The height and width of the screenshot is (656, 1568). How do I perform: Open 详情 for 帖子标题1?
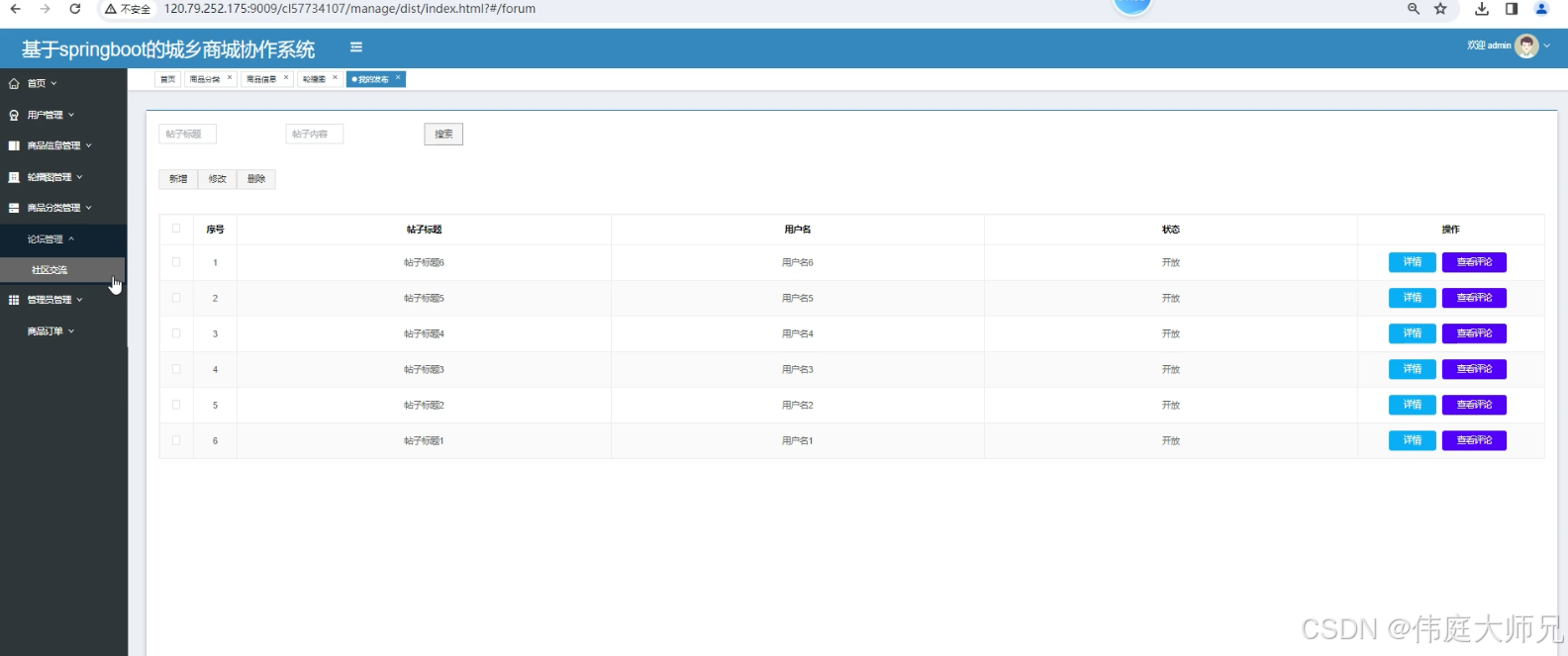pos(1413,440)
